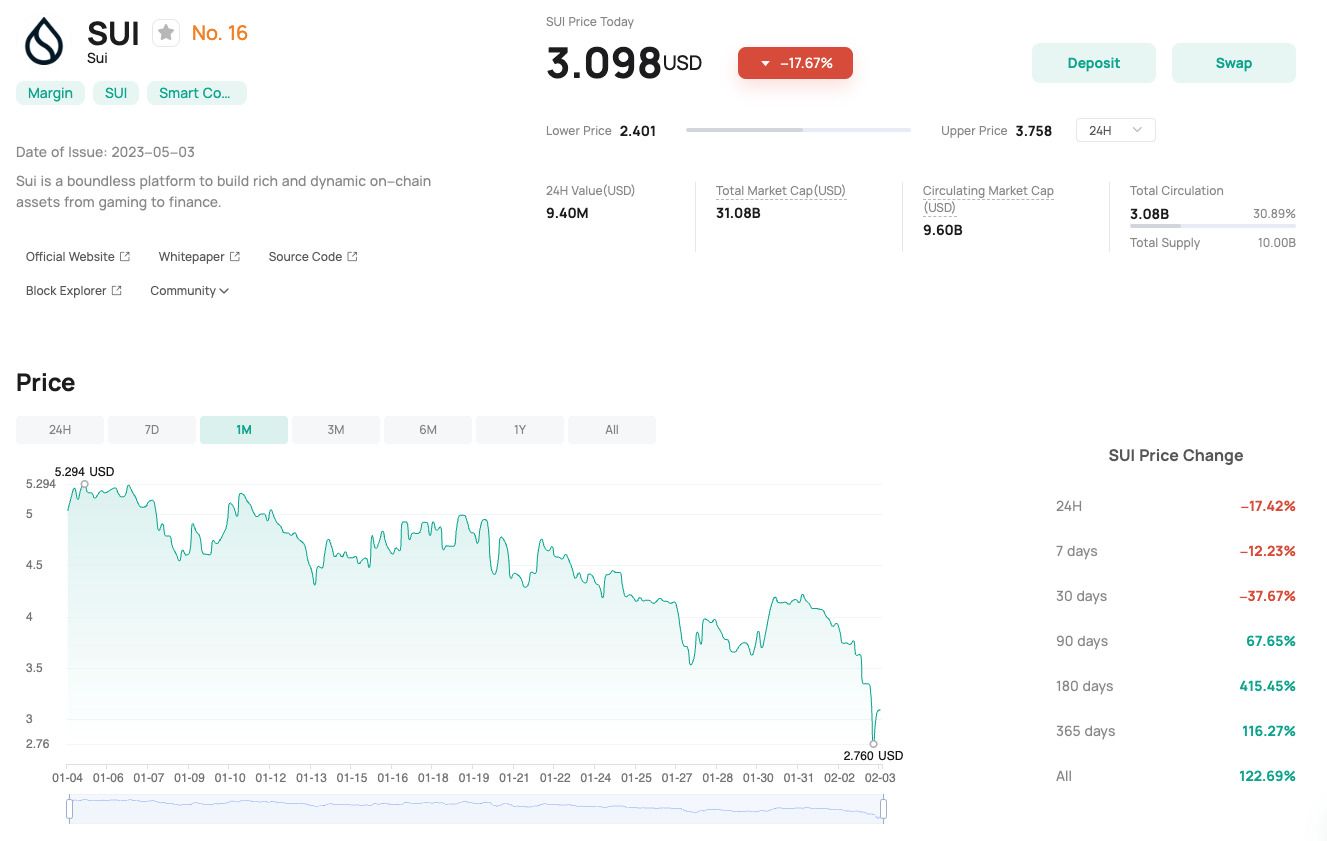Click the Smart Co... tag
1327x841 pixels.
tap(196, 93)
